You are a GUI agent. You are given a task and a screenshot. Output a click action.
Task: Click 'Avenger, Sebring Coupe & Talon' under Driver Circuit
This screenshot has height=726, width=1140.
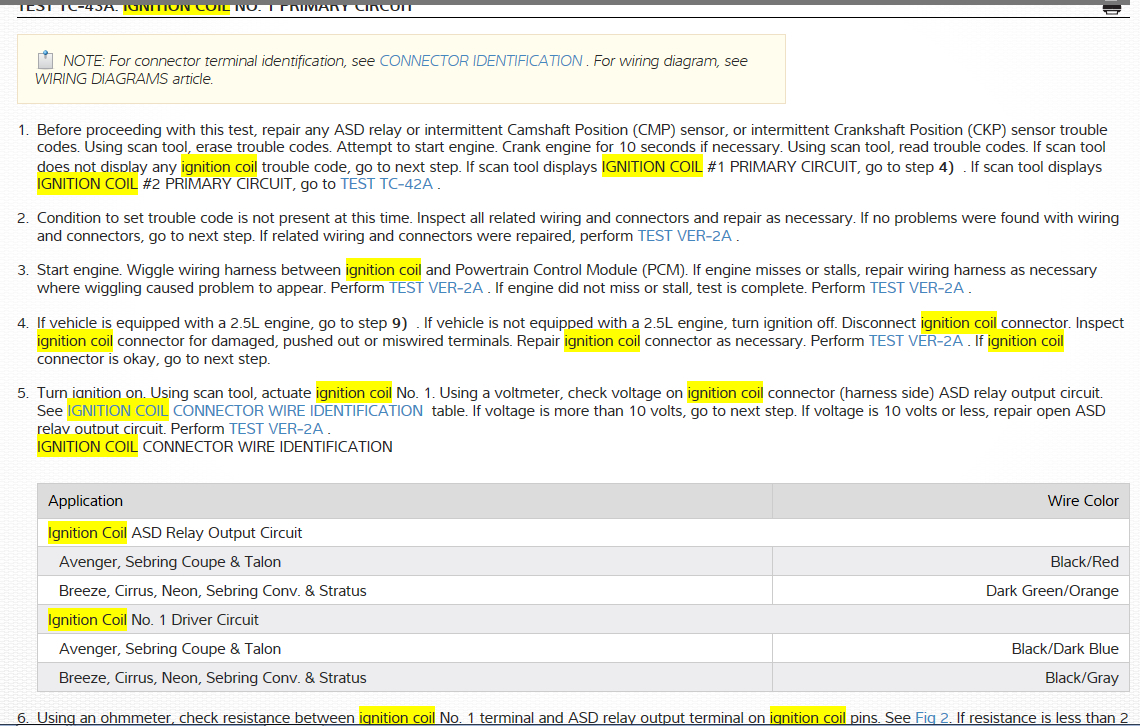point(170,649)
